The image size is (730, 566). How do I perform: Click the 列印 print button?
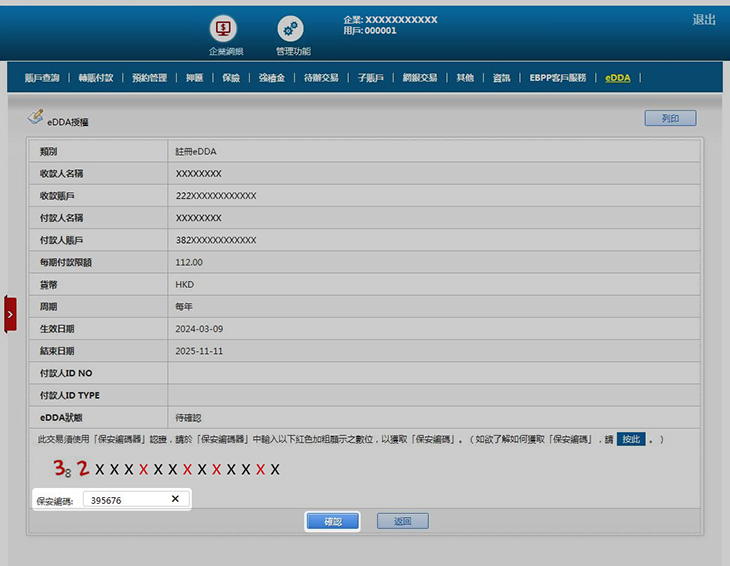pyautogui.click(x=670, y=118)
